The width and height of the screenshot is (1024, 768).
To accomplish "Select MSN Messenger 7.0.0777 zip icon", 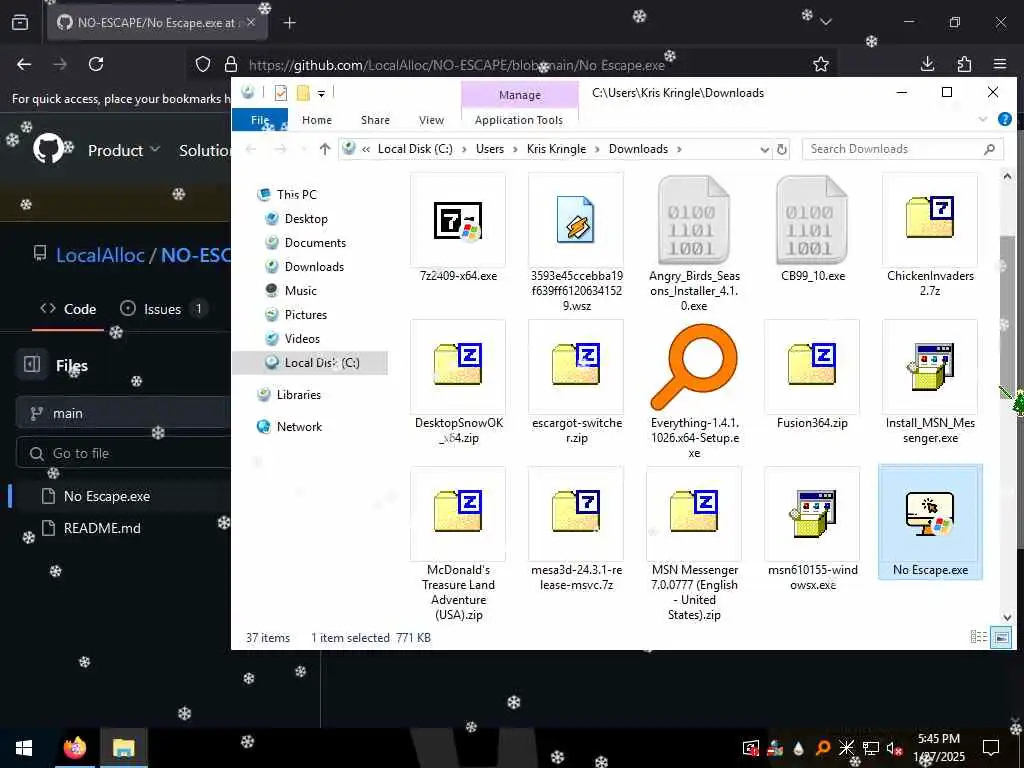I will pyautogui.click(x=694, y=511).
